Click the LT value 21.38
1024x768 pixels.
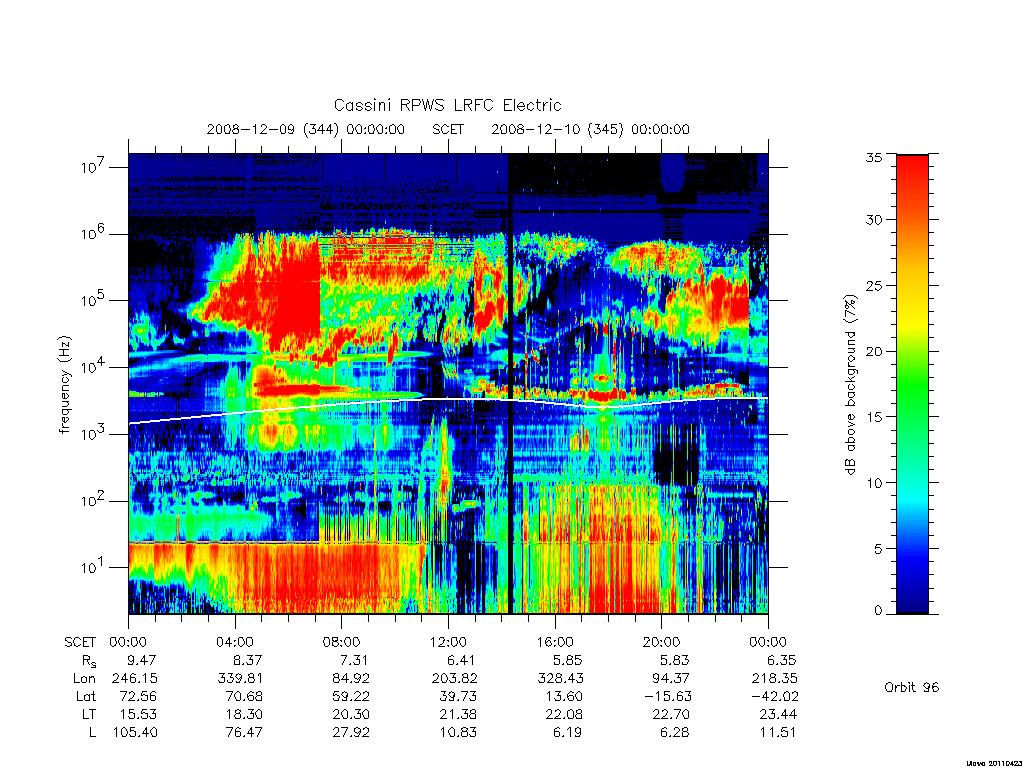(x=458, y=714)
